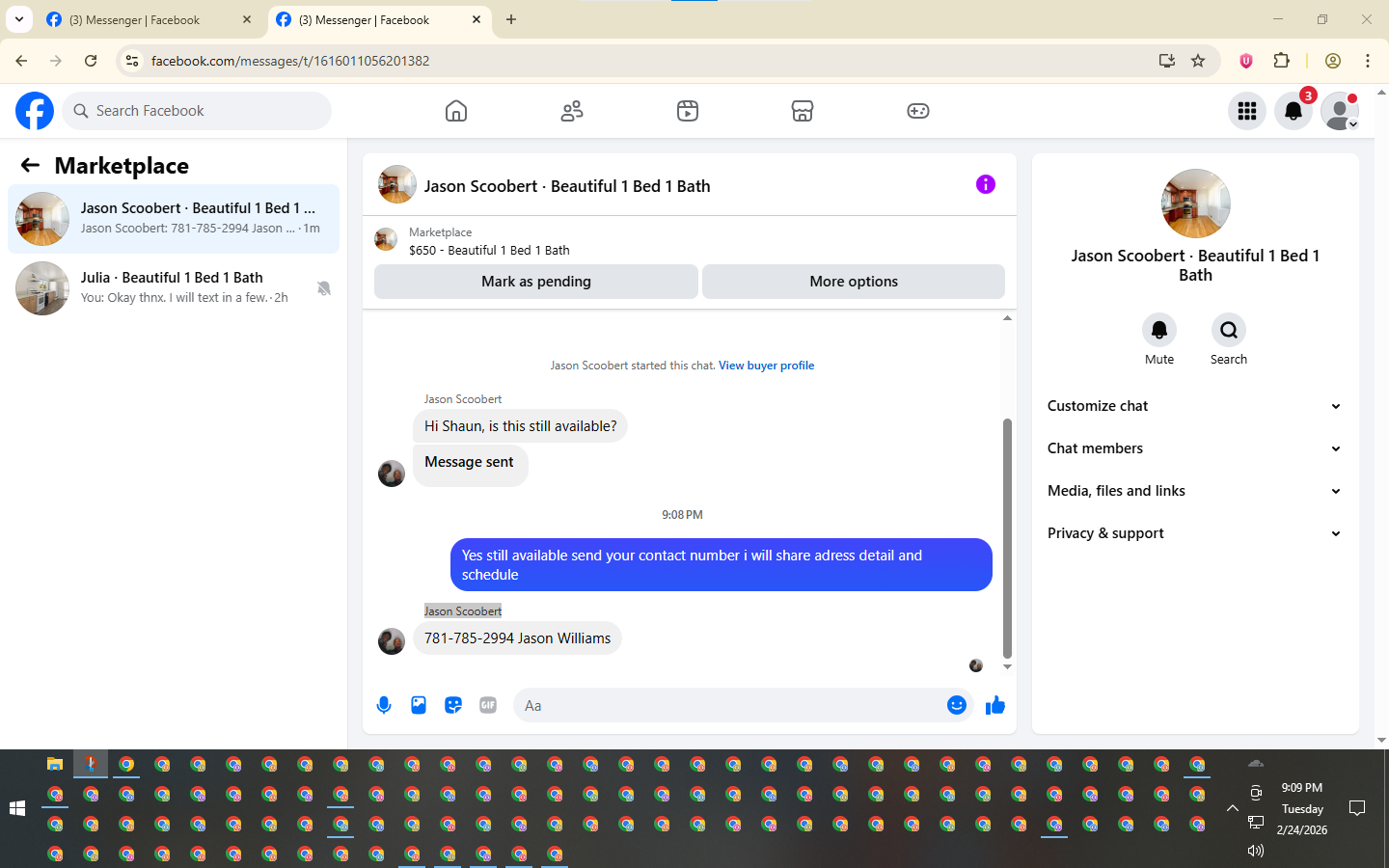Choose a GIF icon
1389x868 pixels.
[x=488, y=705]
